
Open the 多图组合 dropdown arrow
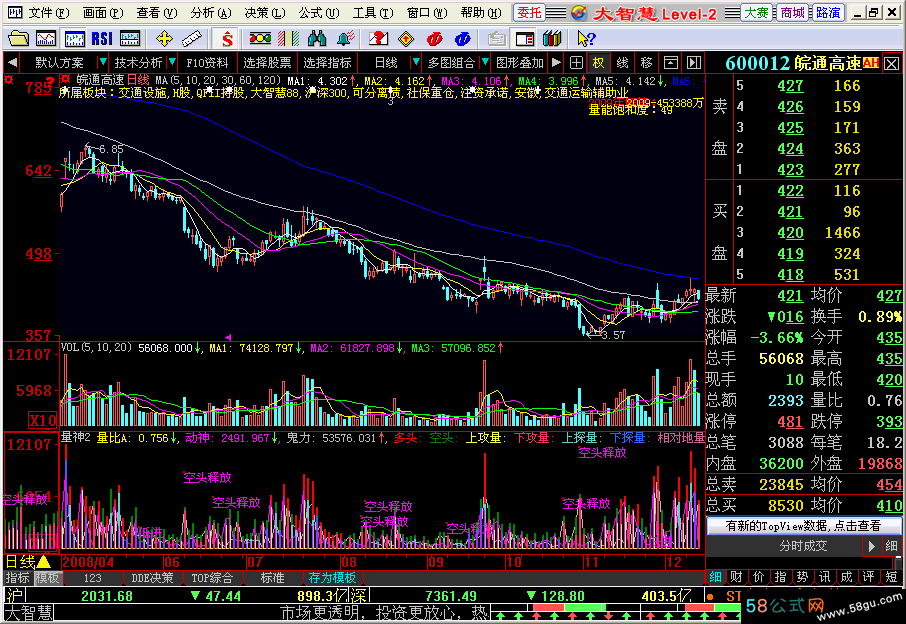485,62
